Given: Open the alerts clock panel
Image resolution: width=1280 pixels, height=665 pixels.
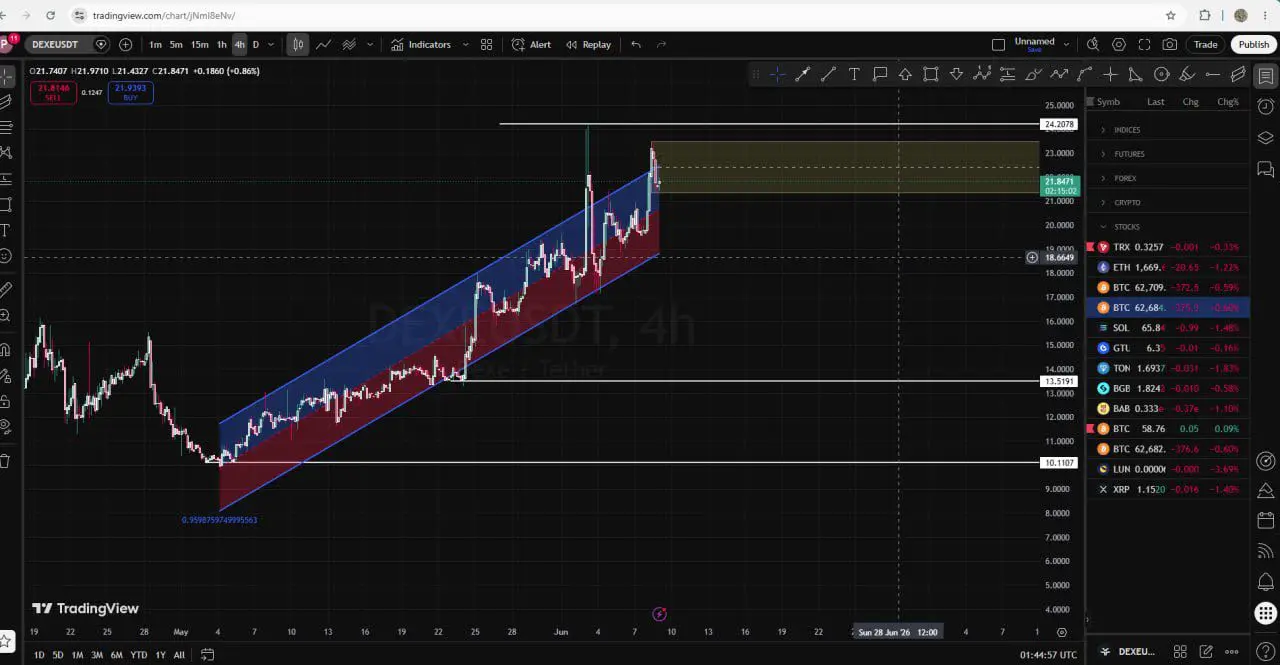Looking at the screenshot, I should pos(1265,106).
